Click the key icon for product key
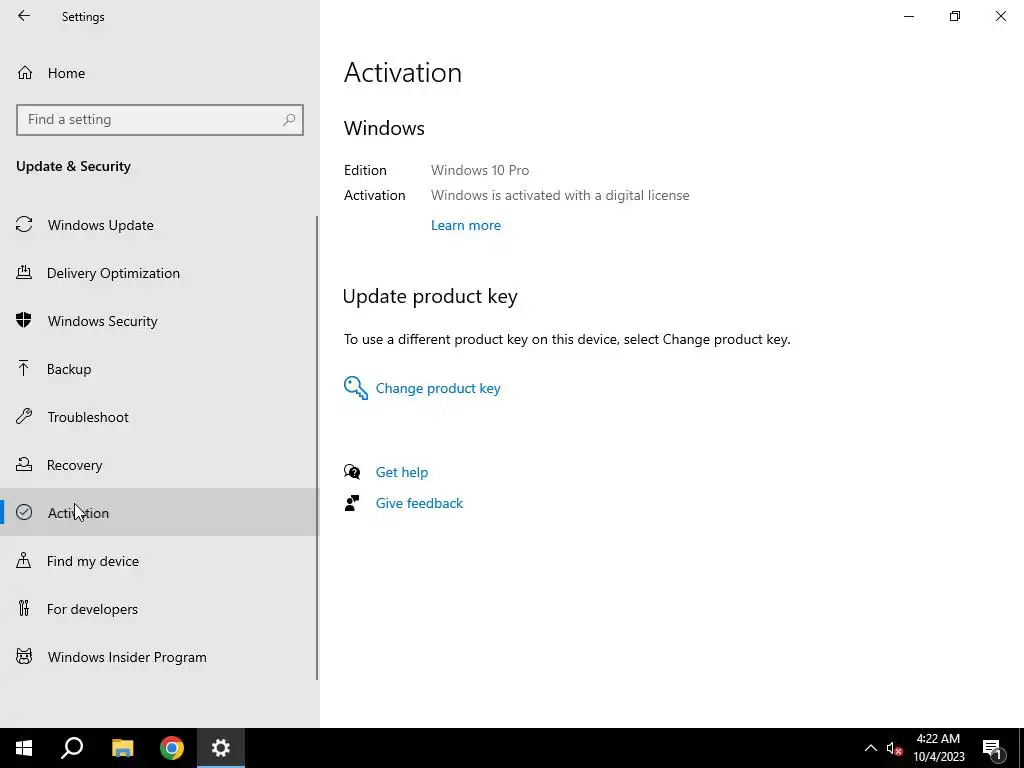Viewport: 1024px width, 768px height. pos(356,388)
